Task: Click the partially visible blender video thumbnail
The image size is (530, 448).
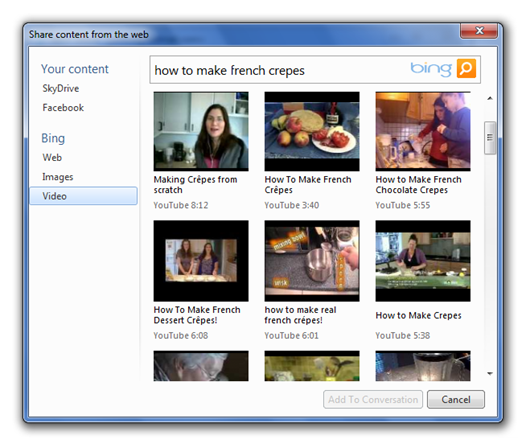Action: pyautogui.click(x=423, y=366)
